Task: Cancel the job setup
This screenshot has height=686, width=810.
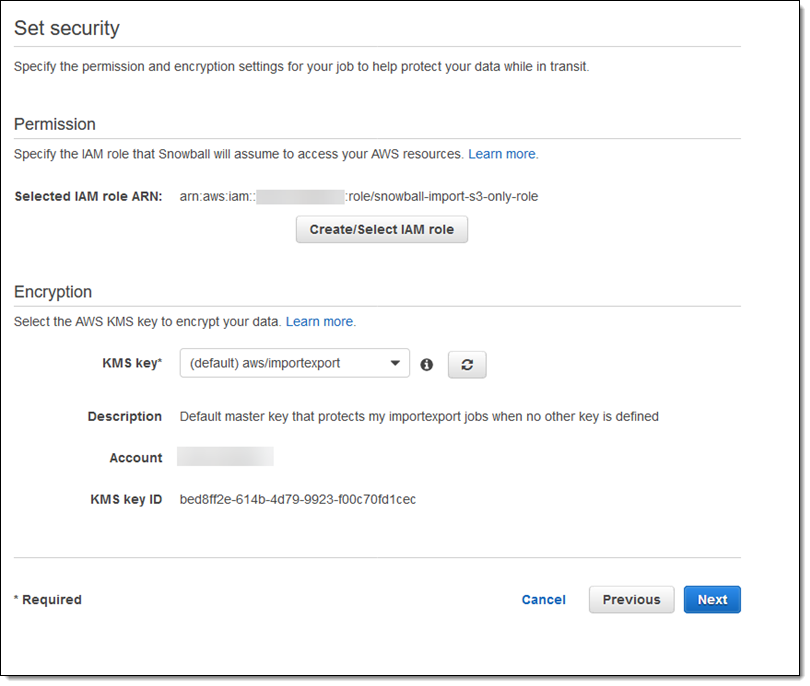Action: point(543,600)
